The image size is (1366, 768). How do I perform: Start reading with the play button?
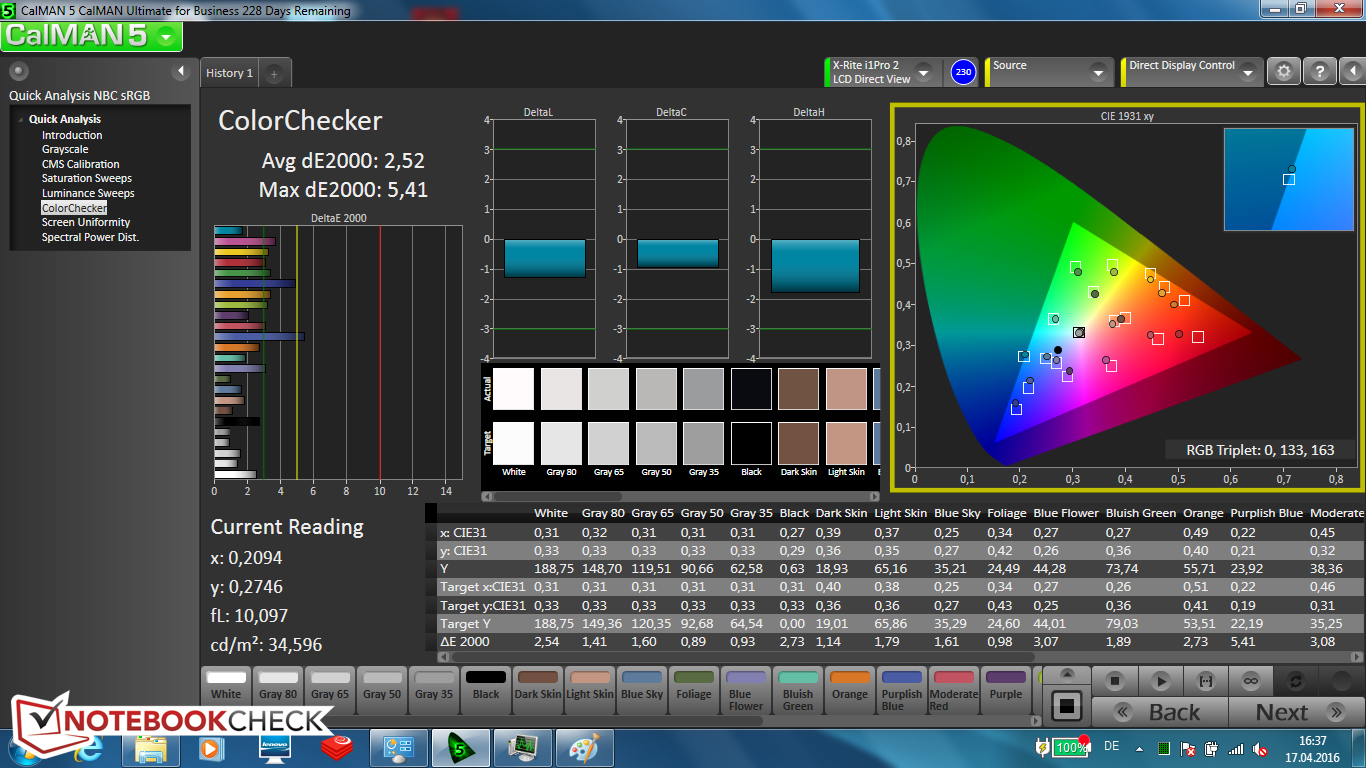pos(1160,680)
